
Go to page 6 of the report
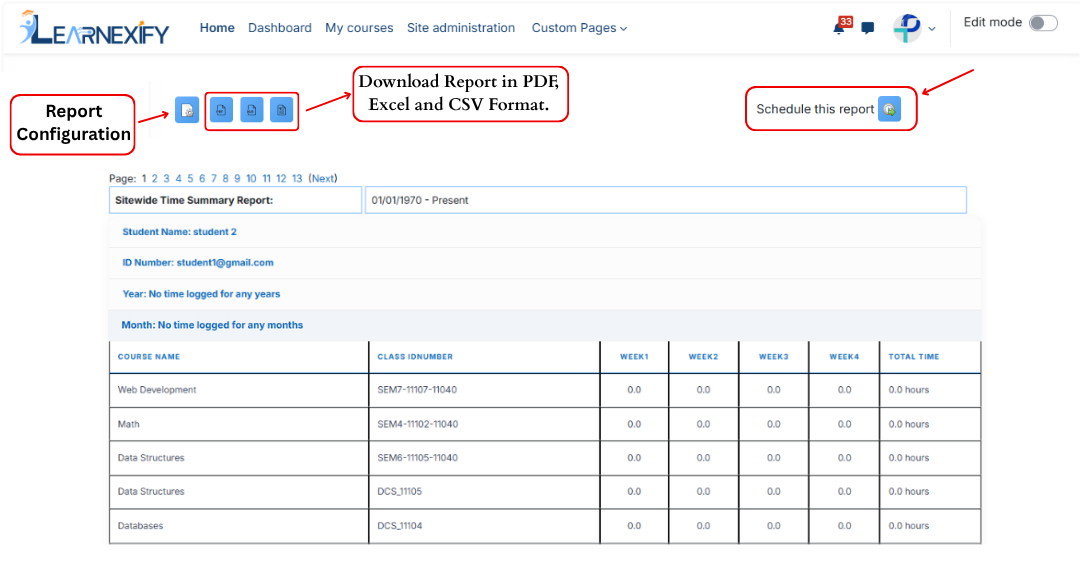(x=202, y=178)
